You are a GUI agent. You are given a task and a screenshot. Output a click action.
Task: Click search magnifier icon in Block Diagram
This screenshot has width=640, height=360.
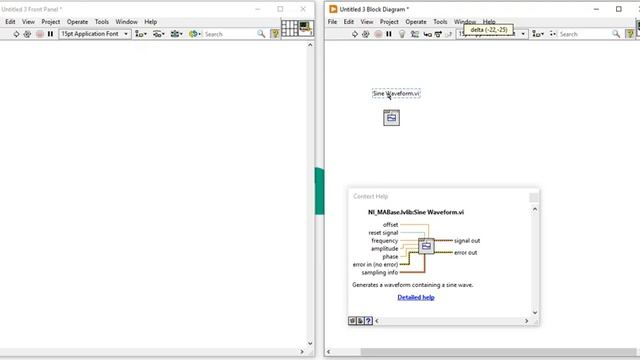[616, 34]
